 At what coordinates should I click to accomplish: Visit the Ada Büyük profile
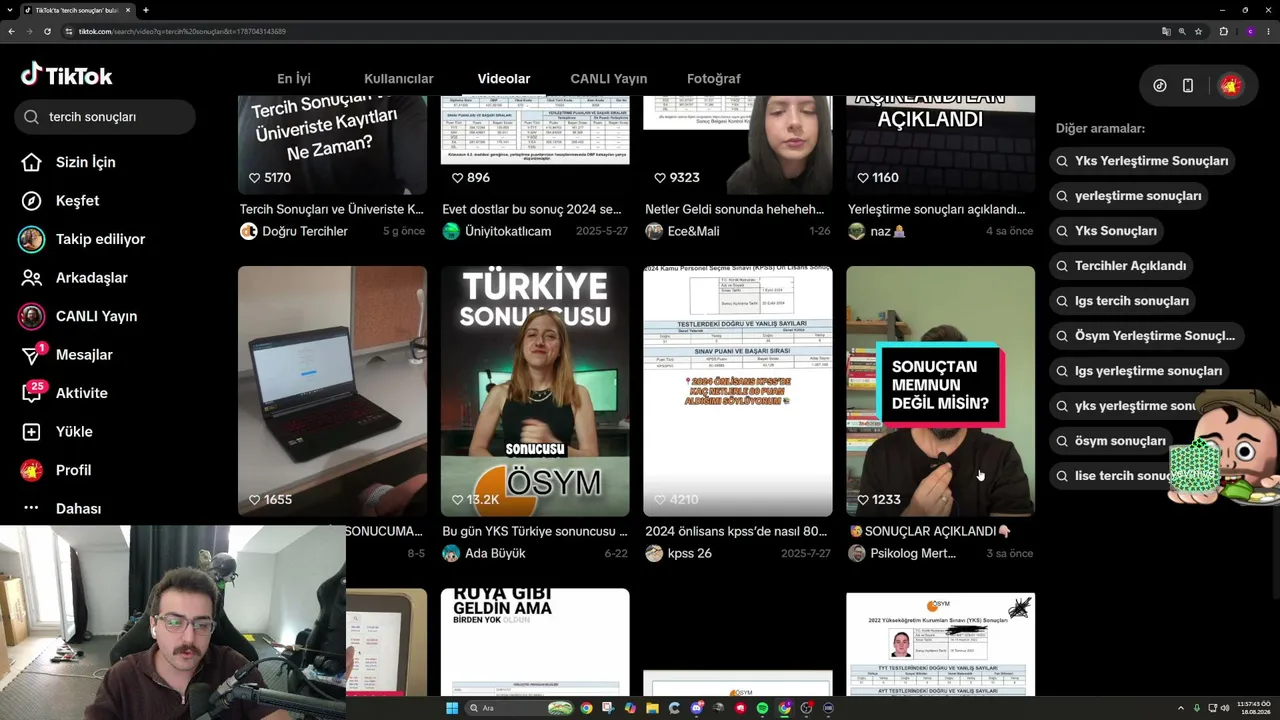coord(484,553)
